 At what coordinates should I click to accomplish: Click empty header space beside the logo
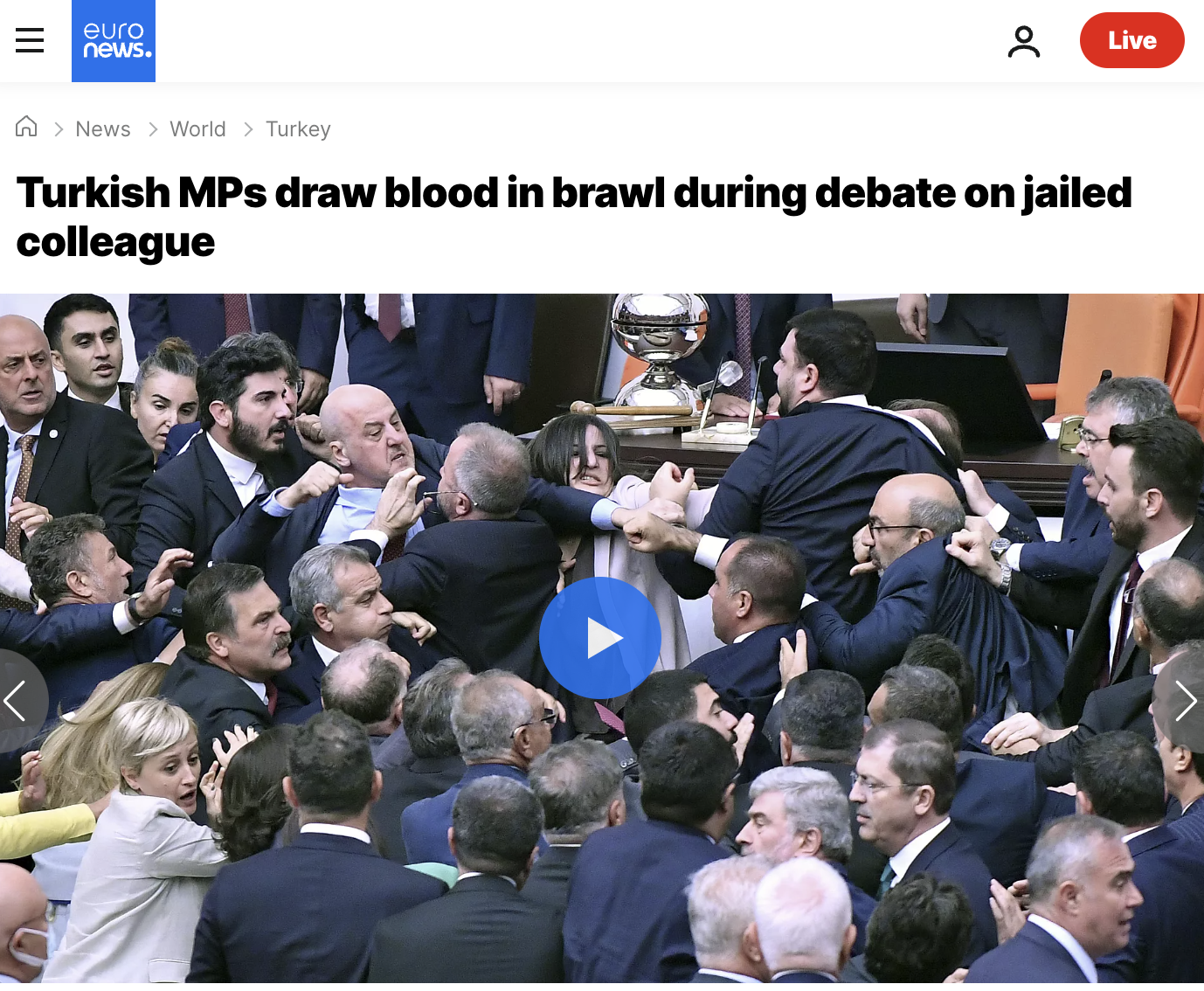pyautogui.click(x=577, y=41)
